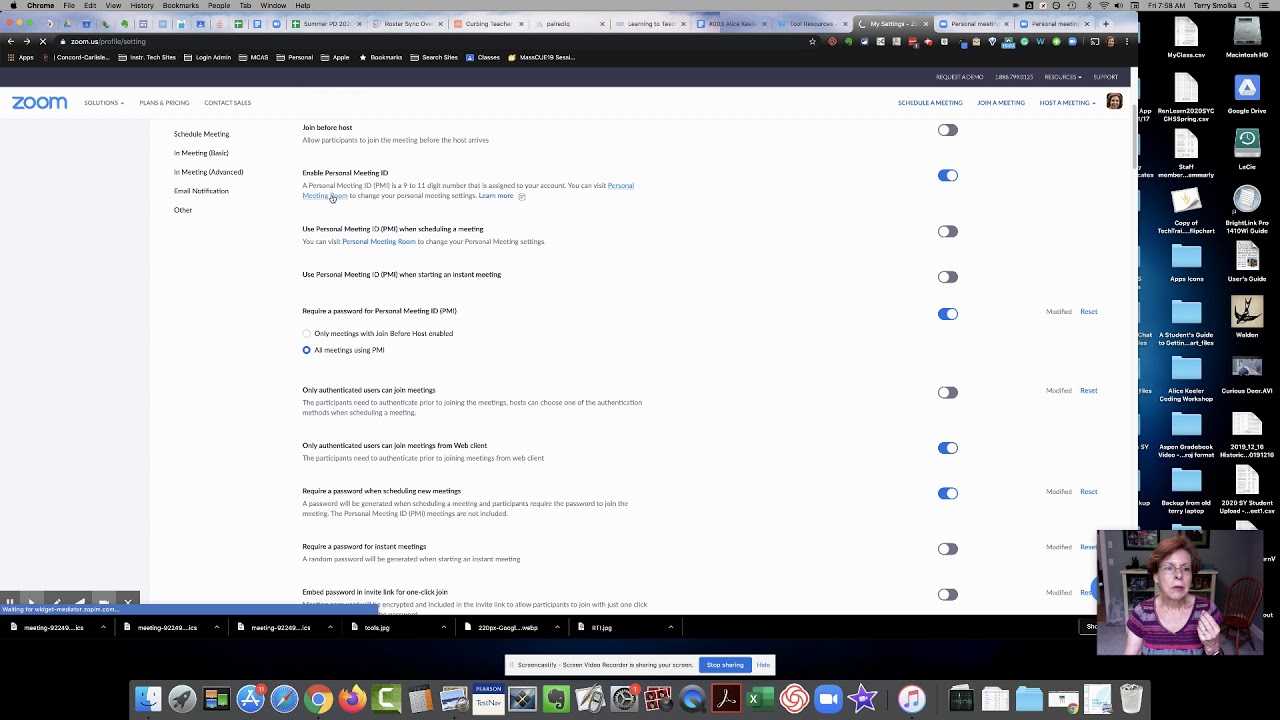The height and width of the screenshot is (720, 1280).
Task: Toggle authenticated users from Web client switch
Action: click(947, 448)
